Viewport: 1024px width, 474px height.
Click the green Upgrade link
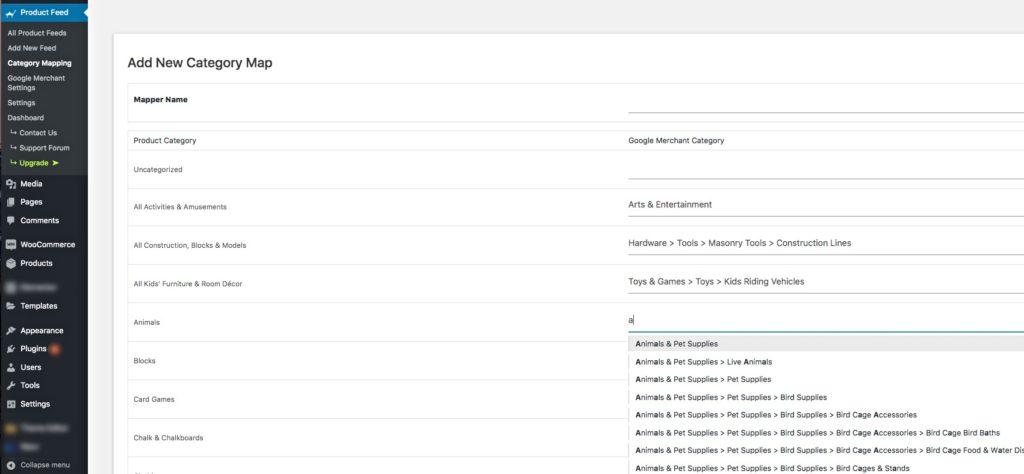[x=39, y=163]
